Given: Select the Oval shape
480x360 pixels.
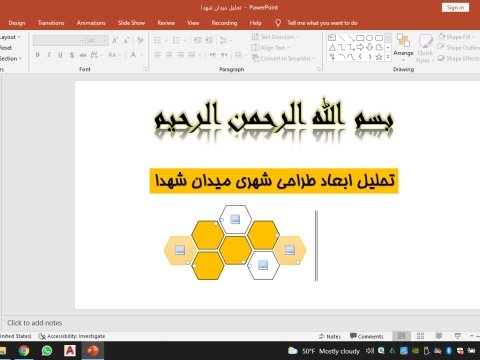Looking at the screenshot, I should coord(369,38).
